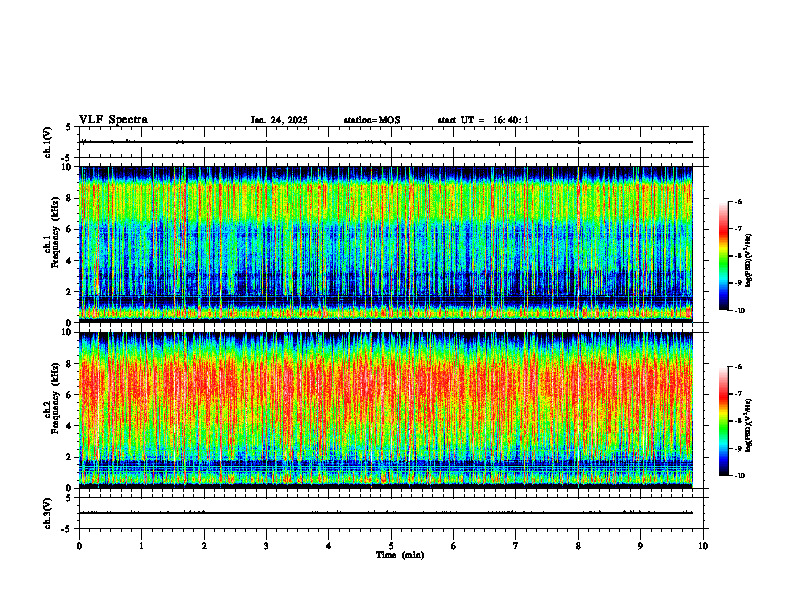
Task: Click the time axis tick label '5'
Action: coord(391,546)
